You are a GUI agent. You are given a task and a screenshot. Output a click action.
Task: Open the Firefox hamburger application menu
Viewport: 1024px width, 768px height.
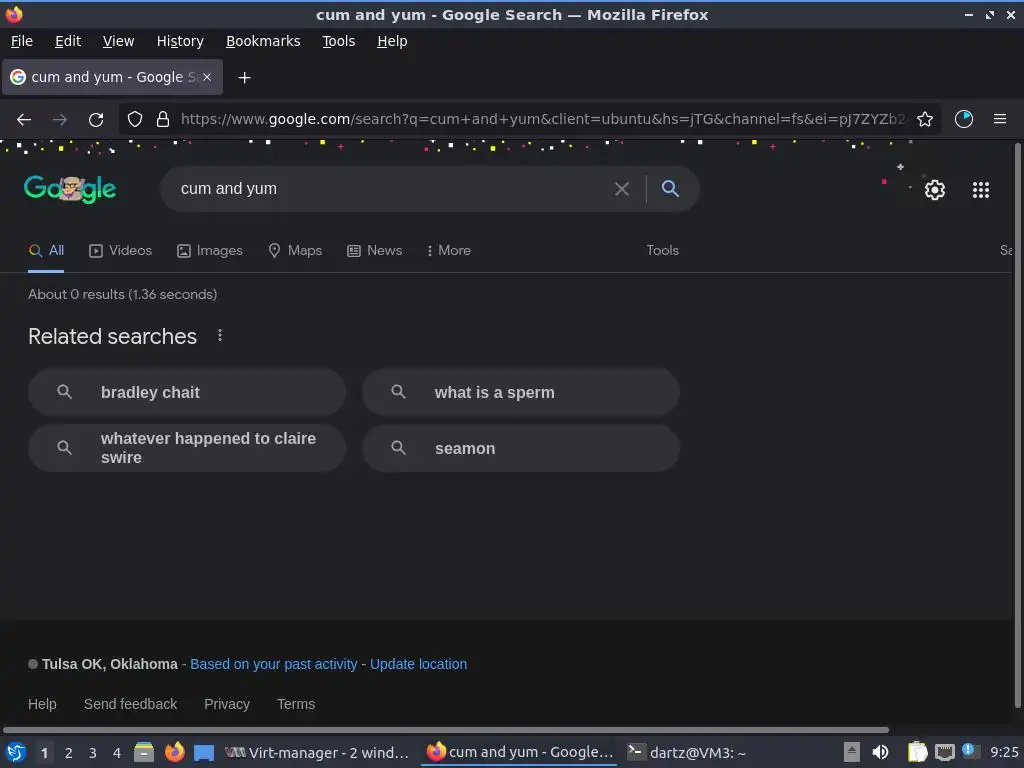1000,119
